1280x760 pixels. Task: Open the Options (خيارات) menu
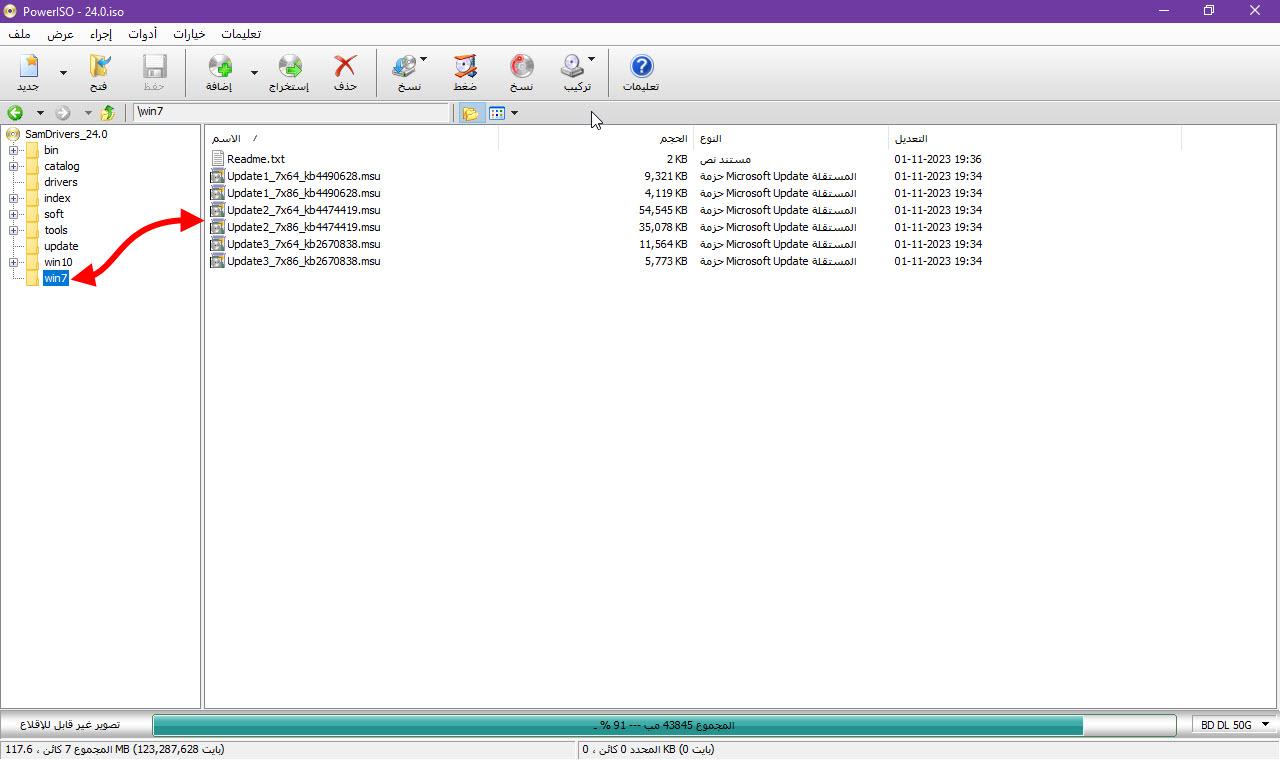point(189,34)
